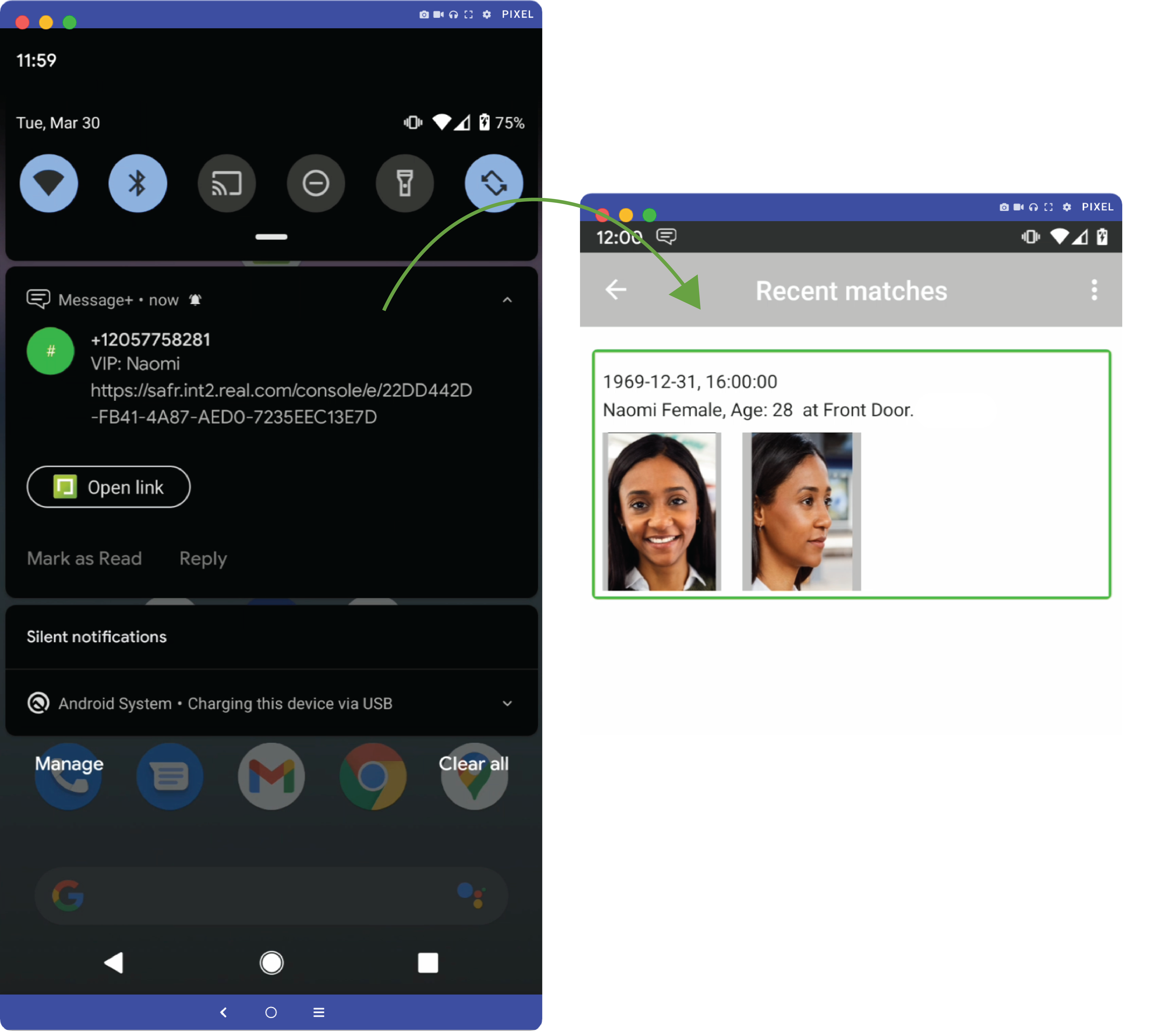The width and height of the screenshot is (1176, 1031).
Task: Click the quick settings drag handle
Action: coord(271,237)
